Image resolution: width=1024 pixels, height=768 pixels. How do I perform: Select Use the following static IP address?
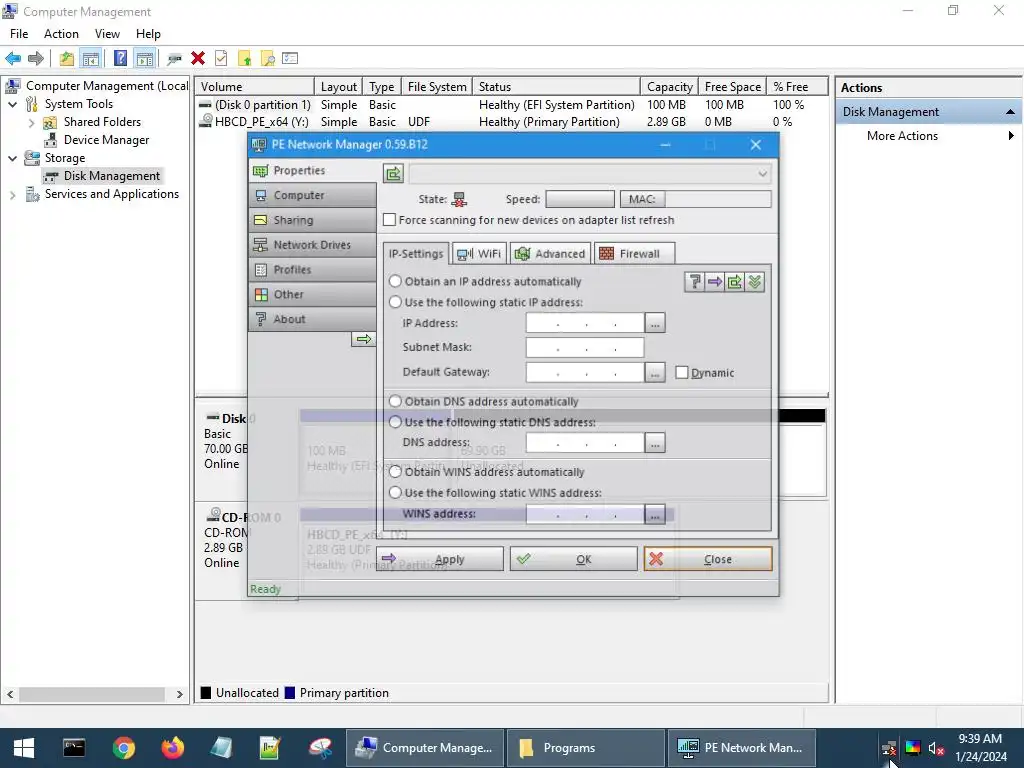tap(395, 302)
